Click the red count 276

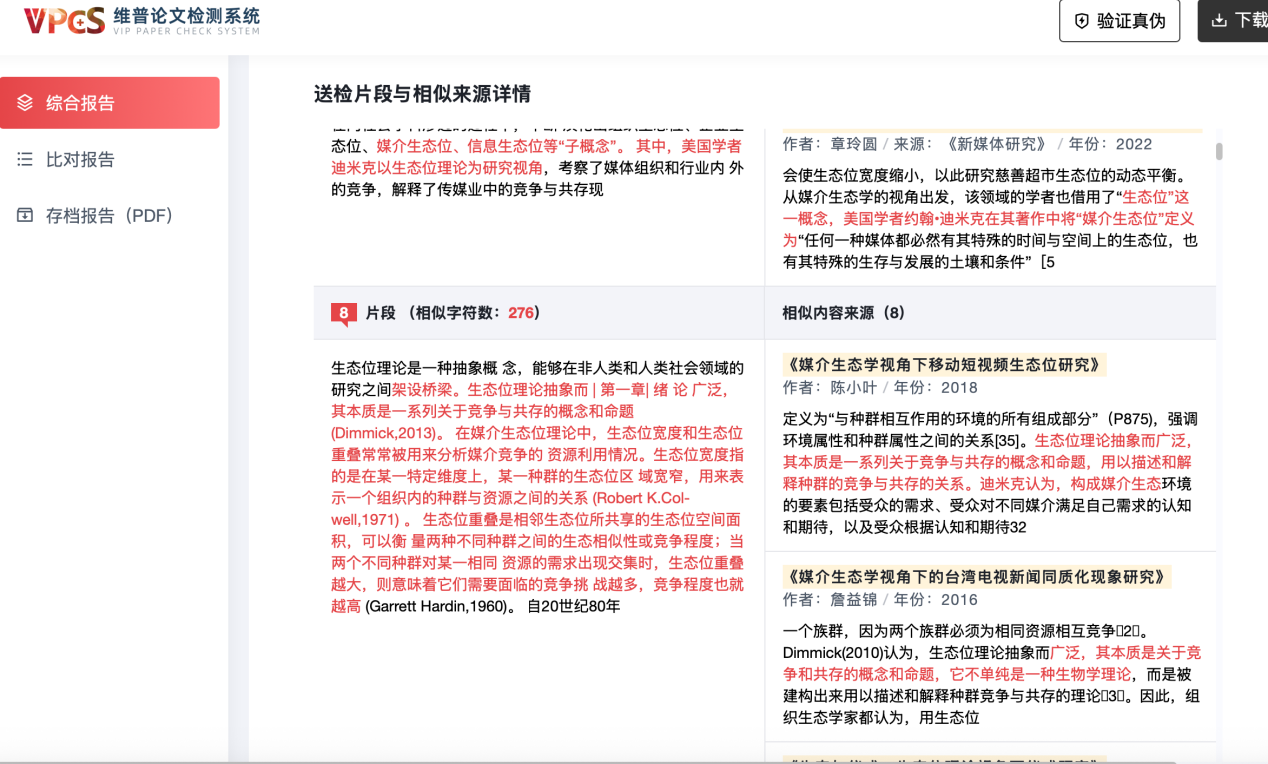coord(521,313)
